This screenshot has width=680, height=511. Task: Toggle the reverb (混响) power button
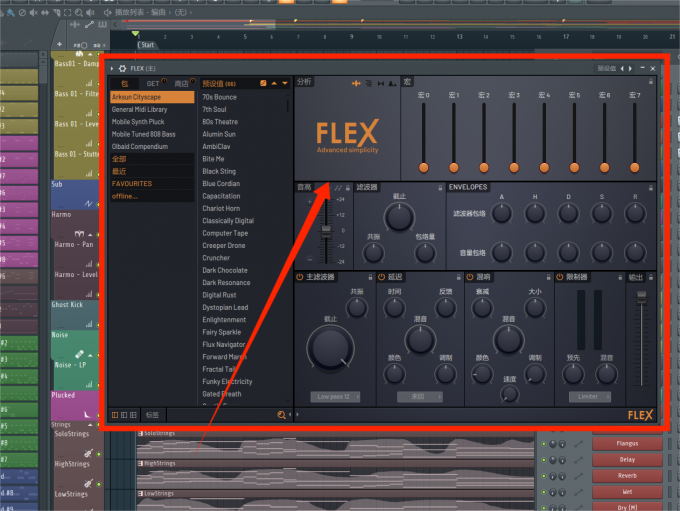[471, 276]
